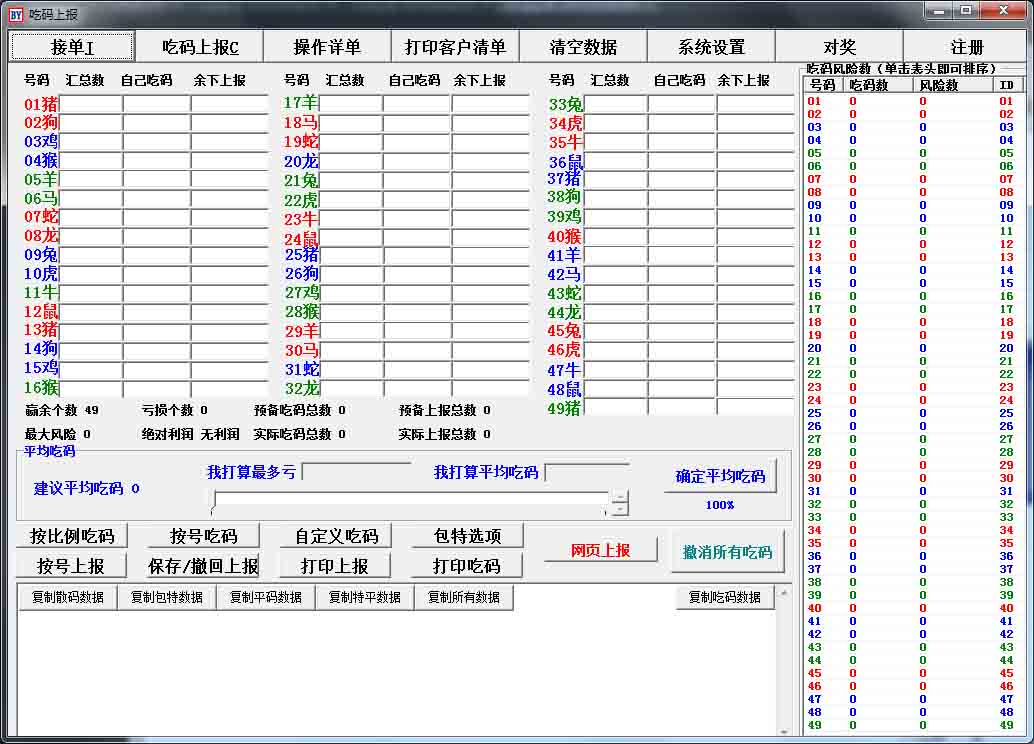Click the up arrow of the percentage spinner
Viewport: 1034px width, 744px height.
tap(620, 496)
